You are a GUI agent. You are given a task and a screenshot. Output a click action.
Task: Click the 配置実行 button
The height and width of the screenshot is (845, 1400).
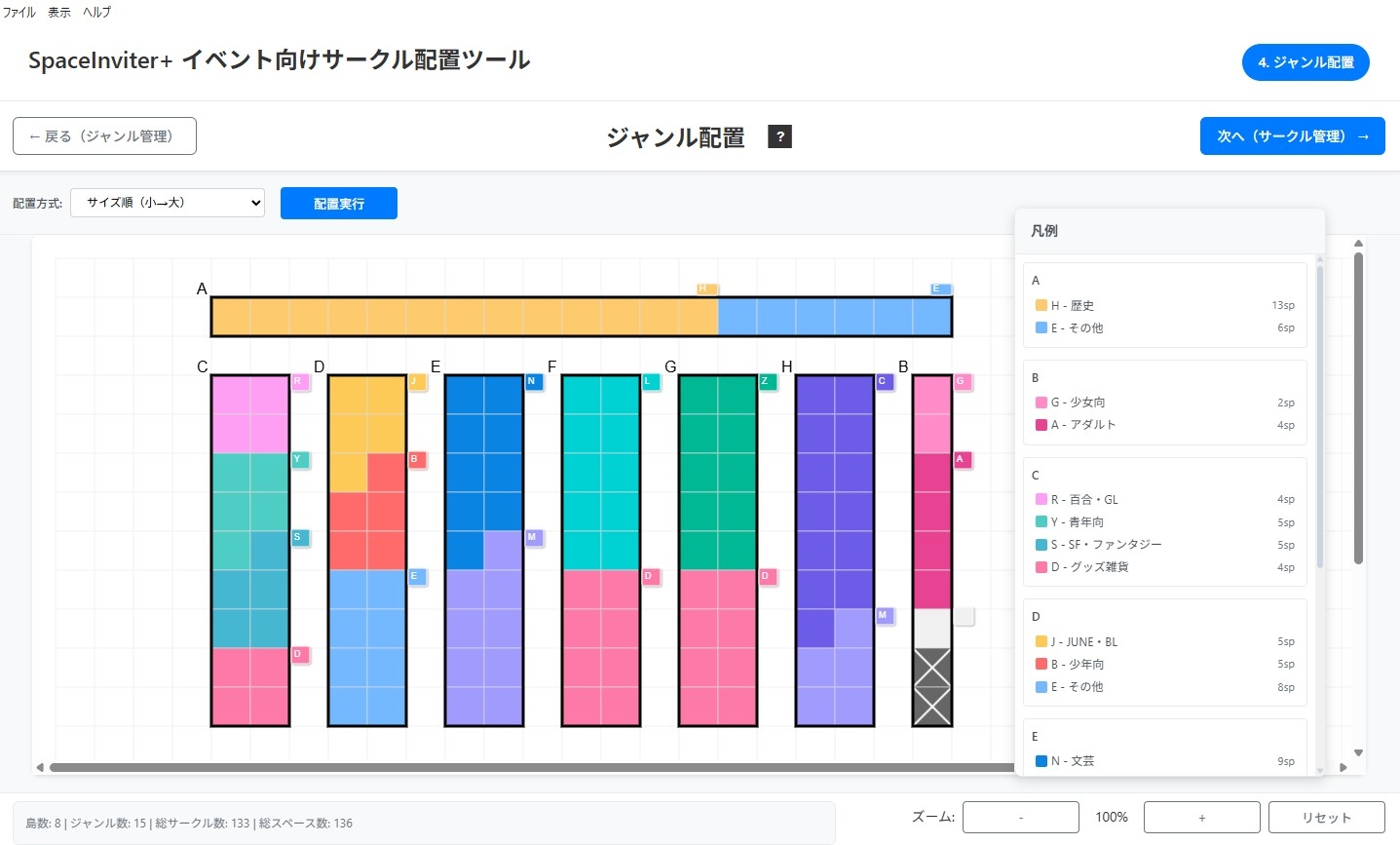tap(338, 204)
